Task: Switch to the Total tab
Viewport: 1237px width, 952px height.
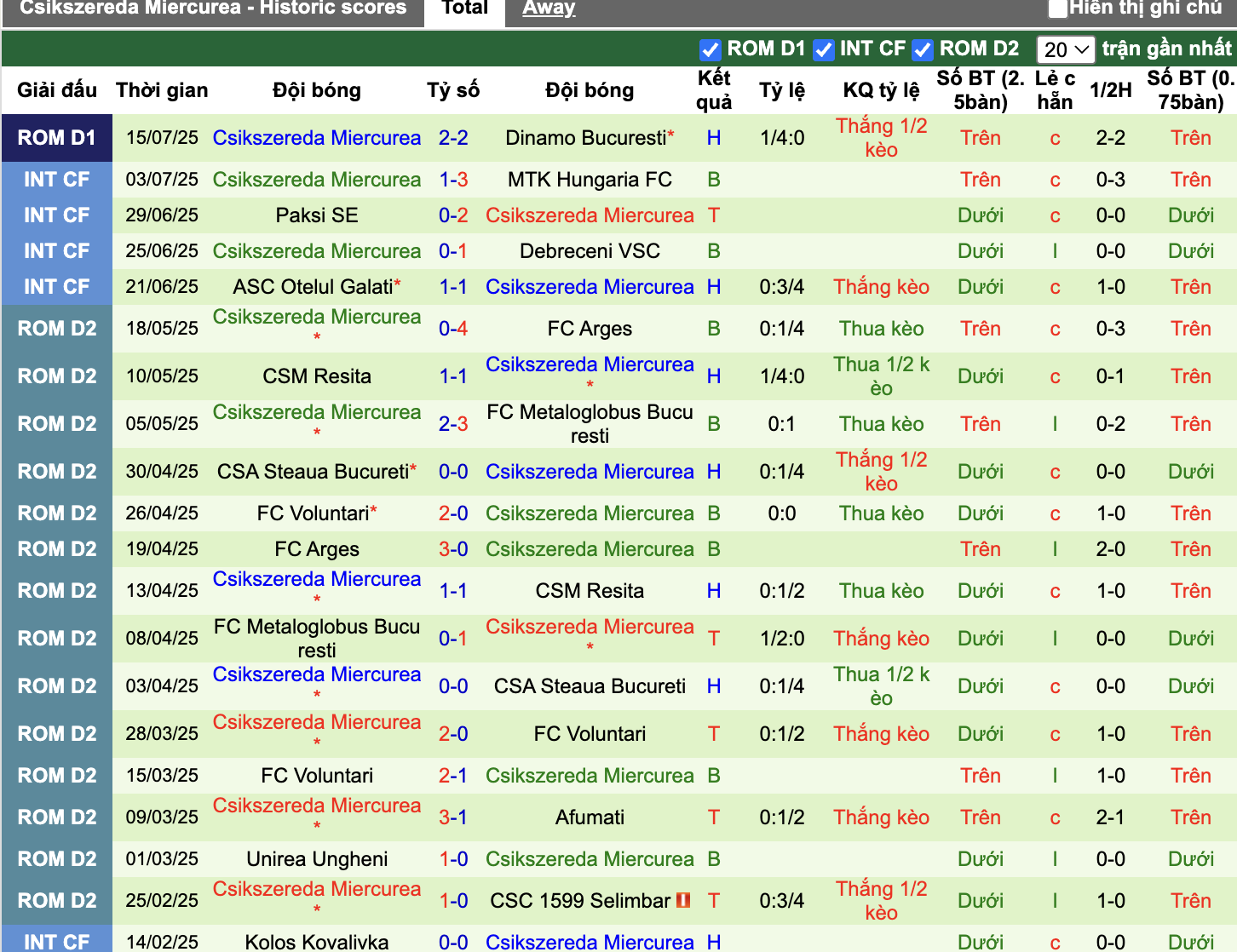Action: [x=465, y=9]
